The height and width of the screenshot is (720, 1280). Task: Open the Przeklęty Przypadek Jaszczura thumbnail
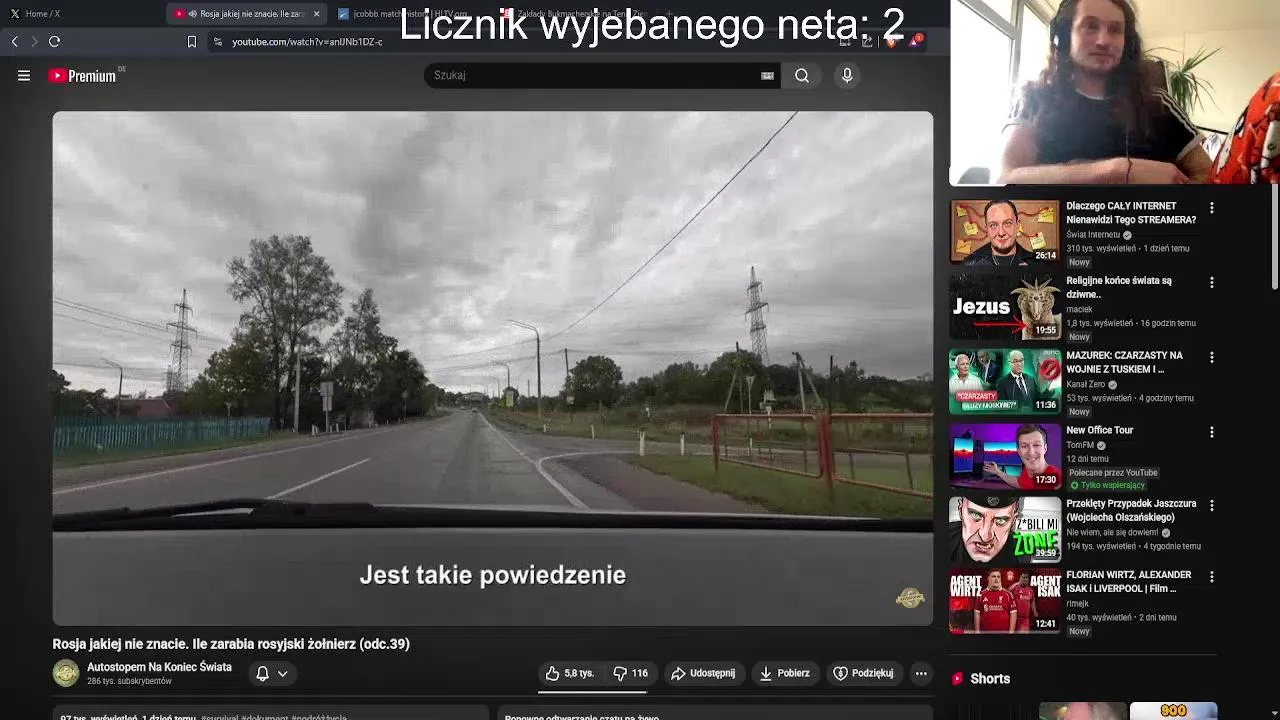coord(1004,530)
